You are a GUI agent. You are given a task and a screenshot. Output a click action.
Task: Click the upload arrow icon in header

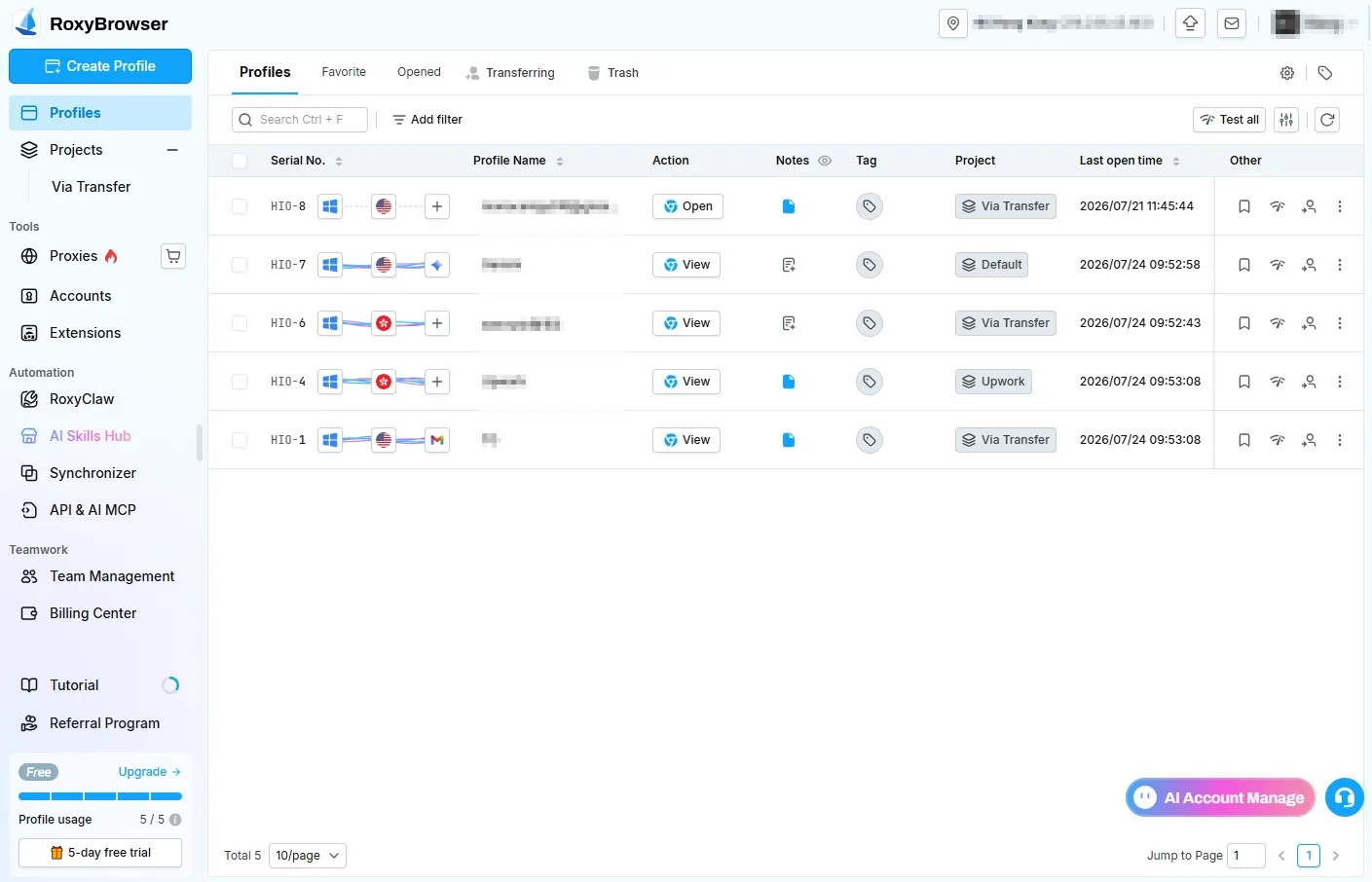click(x=1190, y=23)
